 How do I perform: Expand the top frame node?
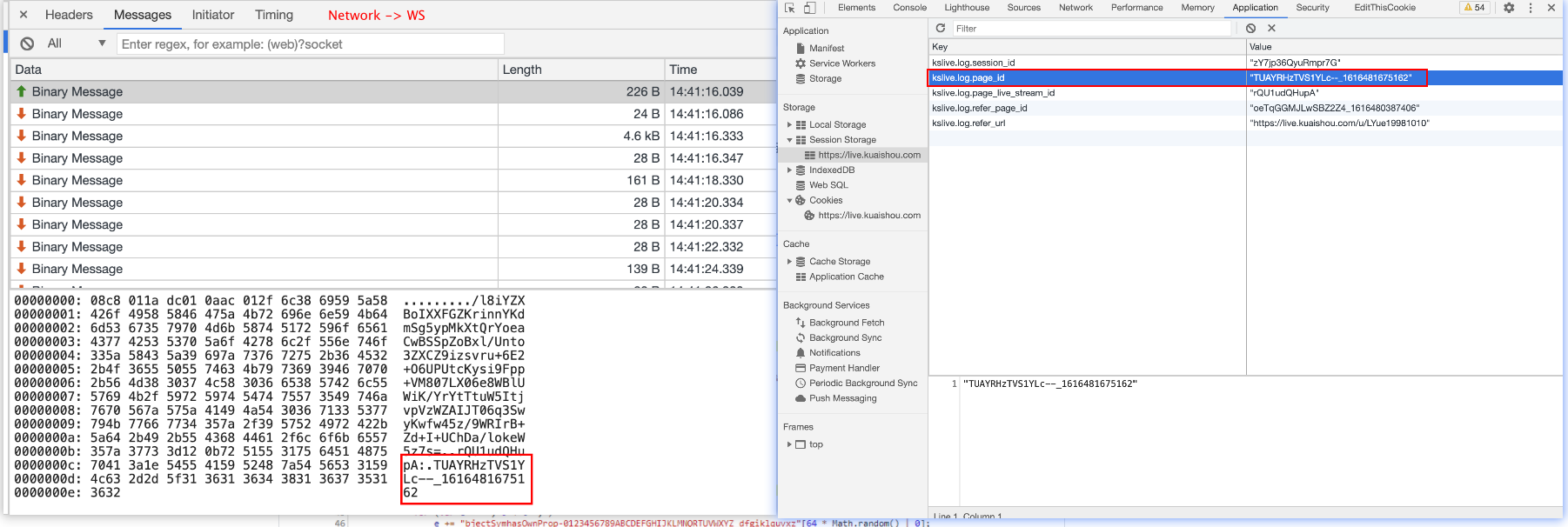[x=789, y=444]
